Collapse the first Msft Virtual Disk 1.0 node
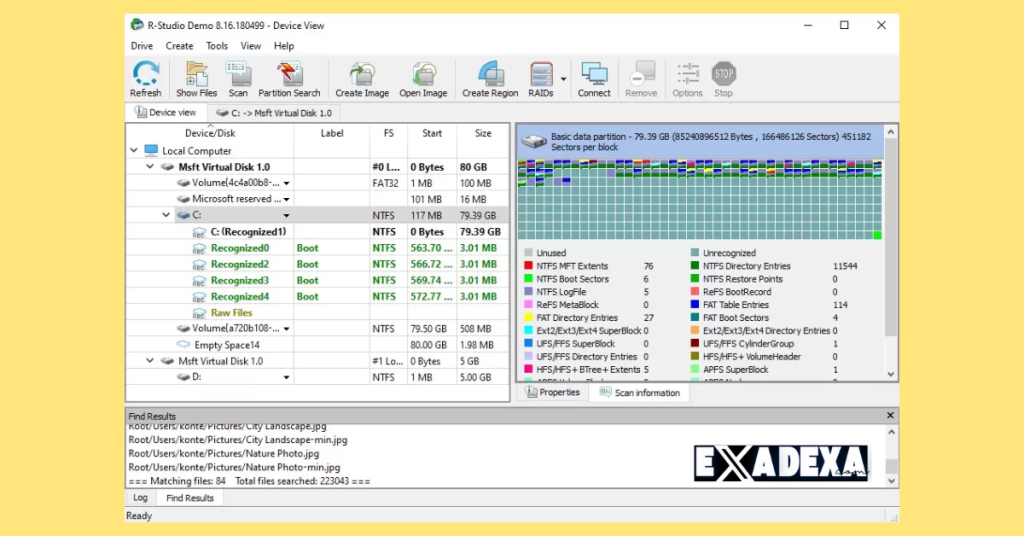This screenshot has width=1024, height=536. click(150, 167)
